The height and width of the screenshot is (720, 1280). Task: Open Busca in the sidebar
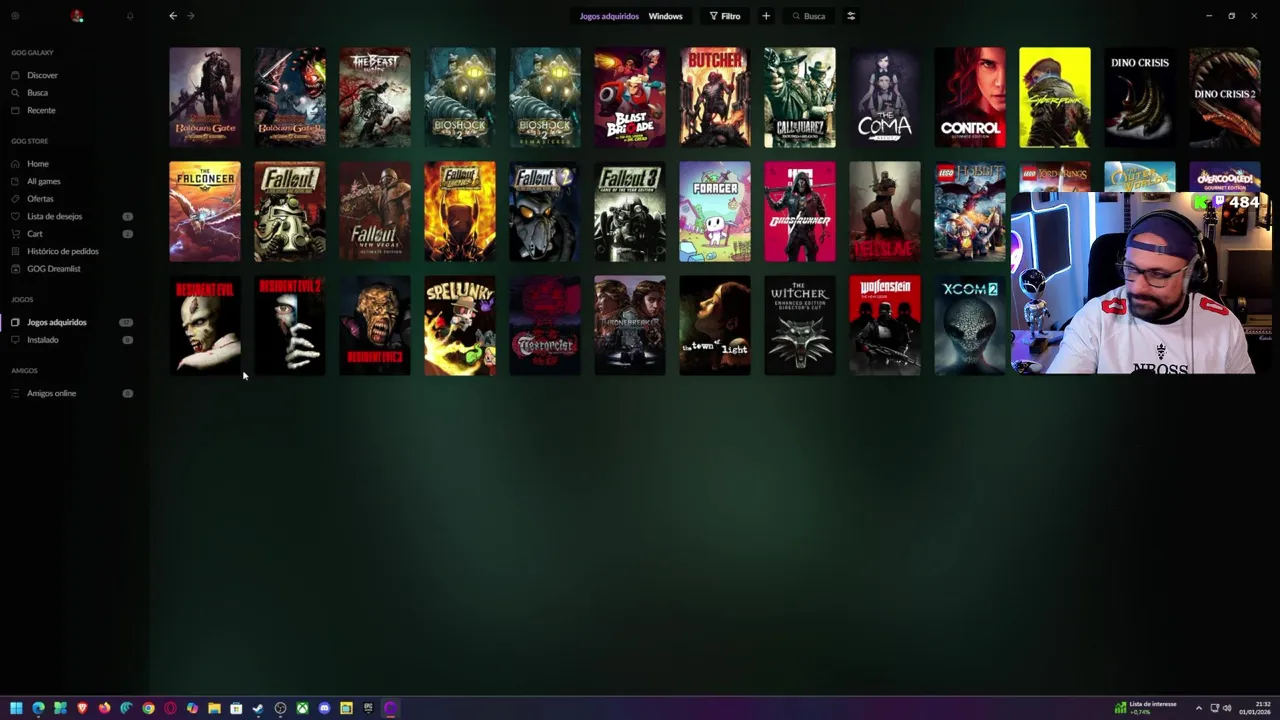[x=37, y=93]
